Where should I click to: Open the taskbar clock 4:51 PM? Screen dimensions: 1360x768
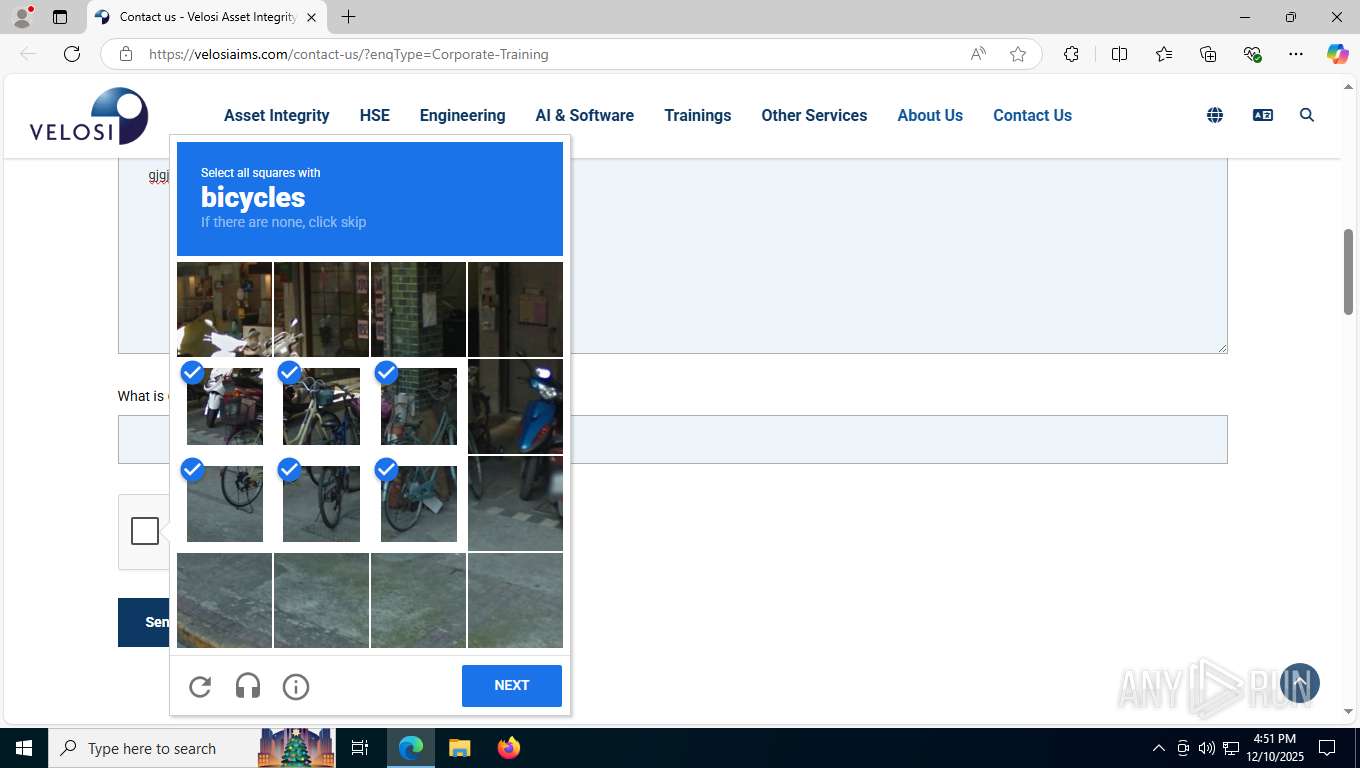[1274, 748]
